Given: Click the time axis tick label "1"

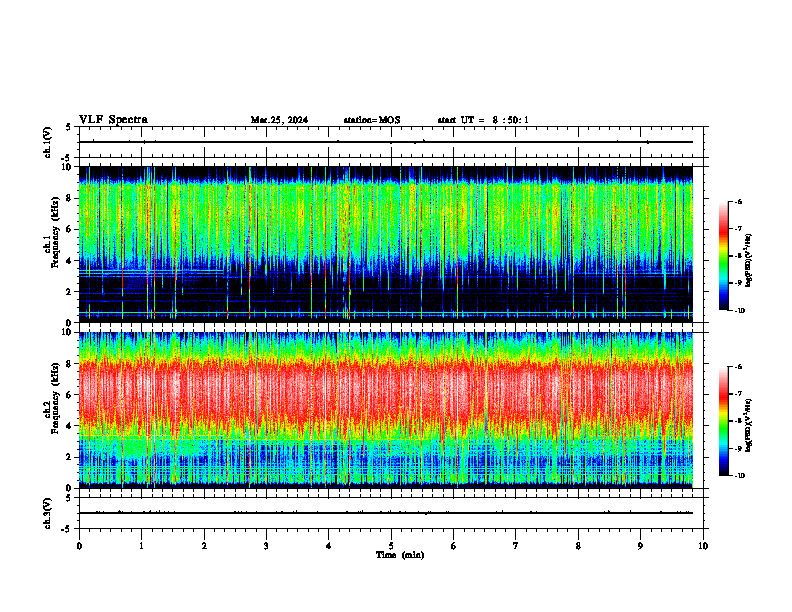Looking at the screenshot, I should tap(141, 546).
